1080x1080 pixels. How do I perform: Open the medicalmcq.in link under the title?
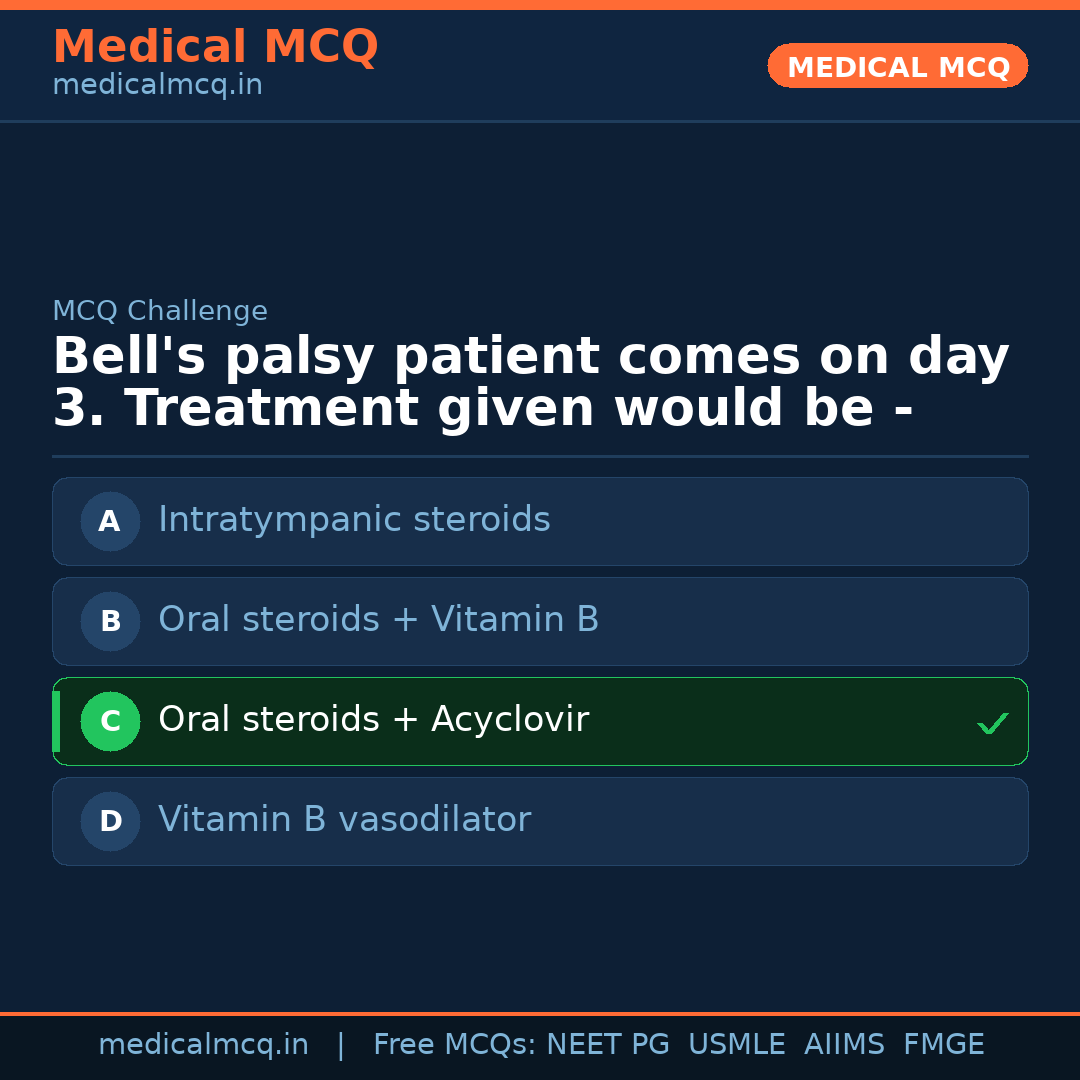[x=157, y=86]
